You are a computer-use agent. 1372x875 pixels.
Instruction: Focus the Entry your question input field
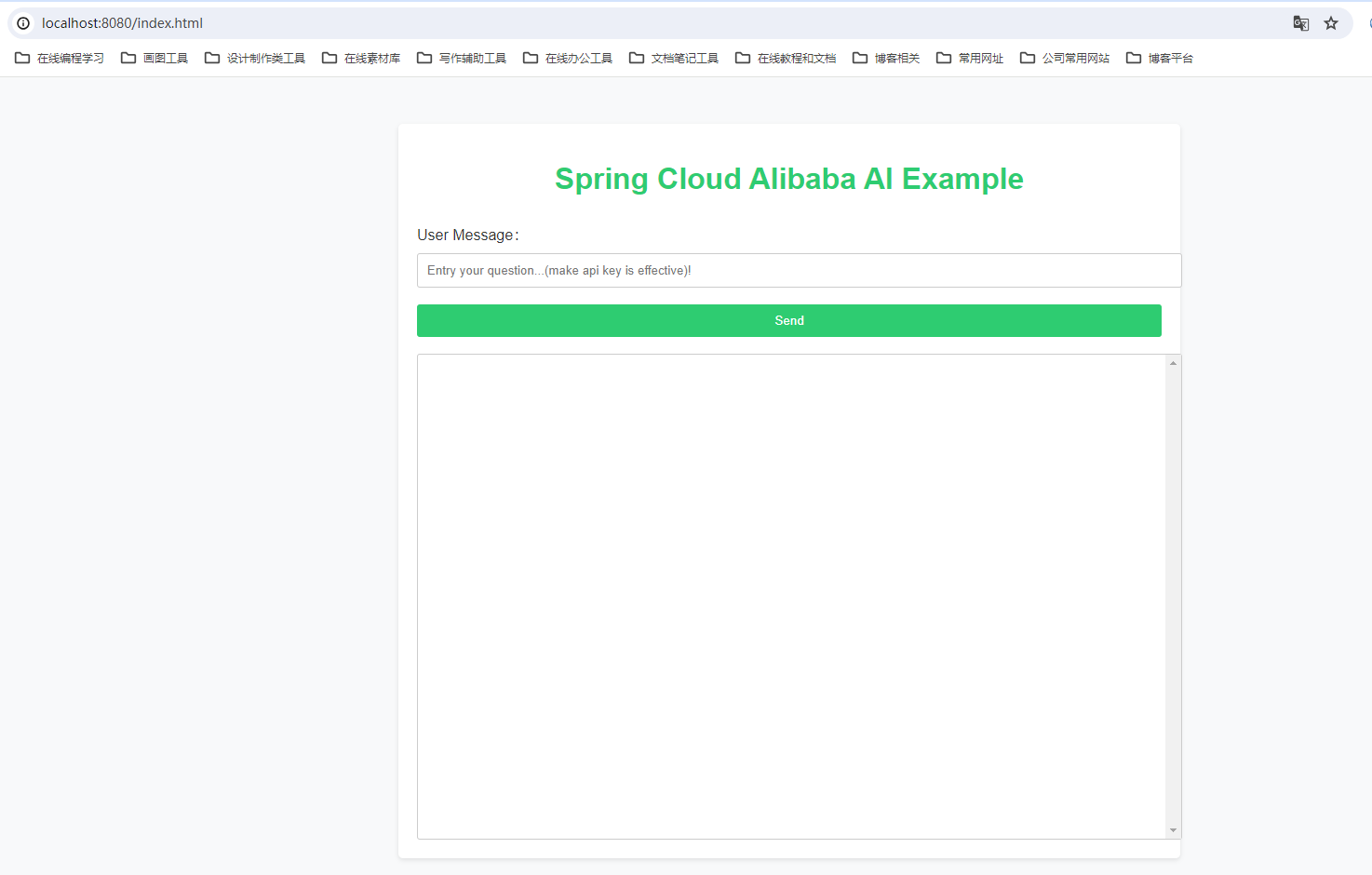(799, 271)
